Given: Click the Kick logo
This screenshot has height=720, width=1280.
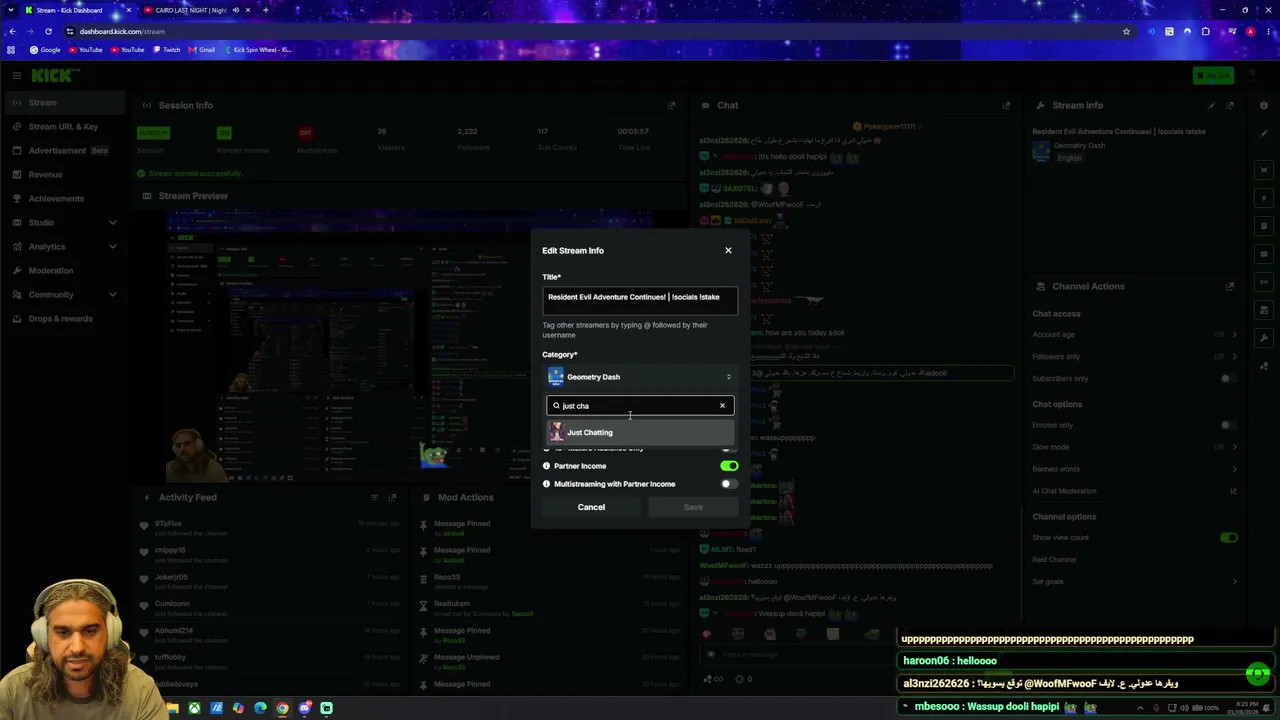Looking at the screenshot, I should point(55,76).
